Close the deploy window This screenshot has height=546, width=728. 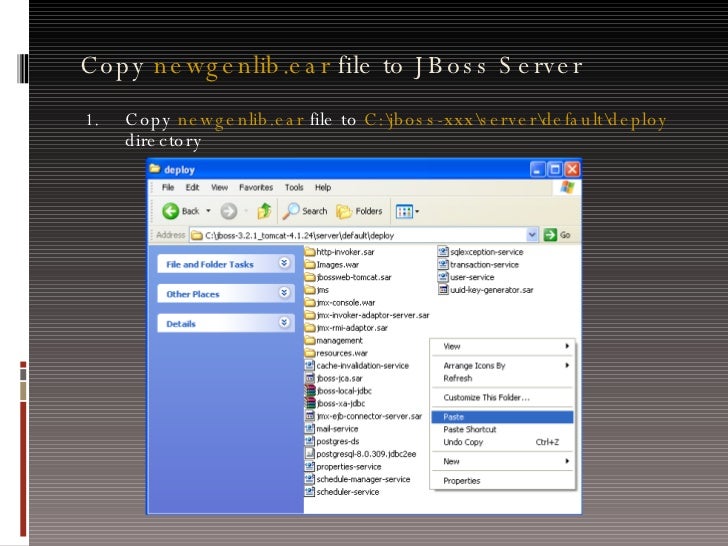tap(572, 169)
